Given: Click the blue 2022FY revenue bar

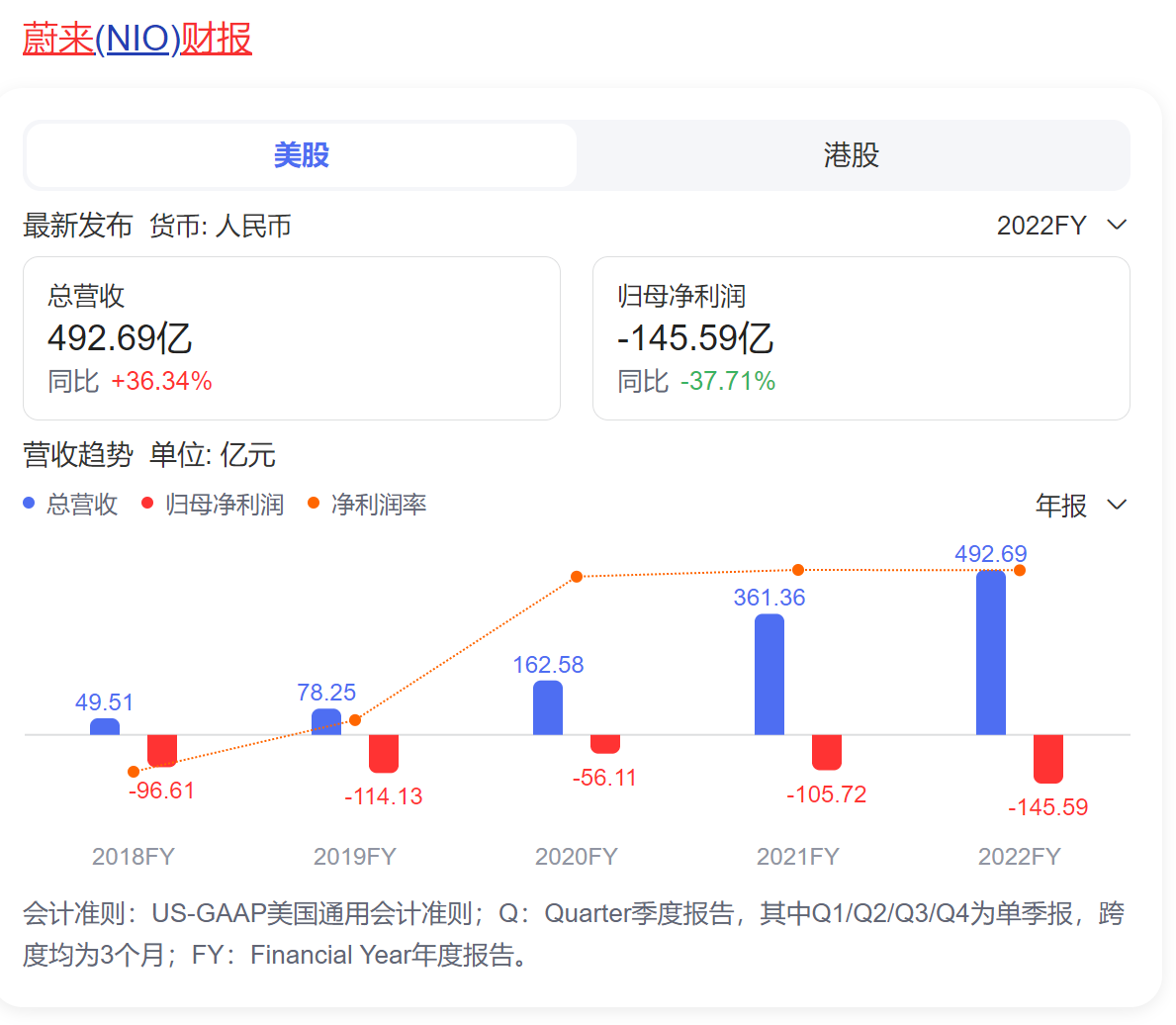Looking at the screenshot, I should (x=990, y=653).
